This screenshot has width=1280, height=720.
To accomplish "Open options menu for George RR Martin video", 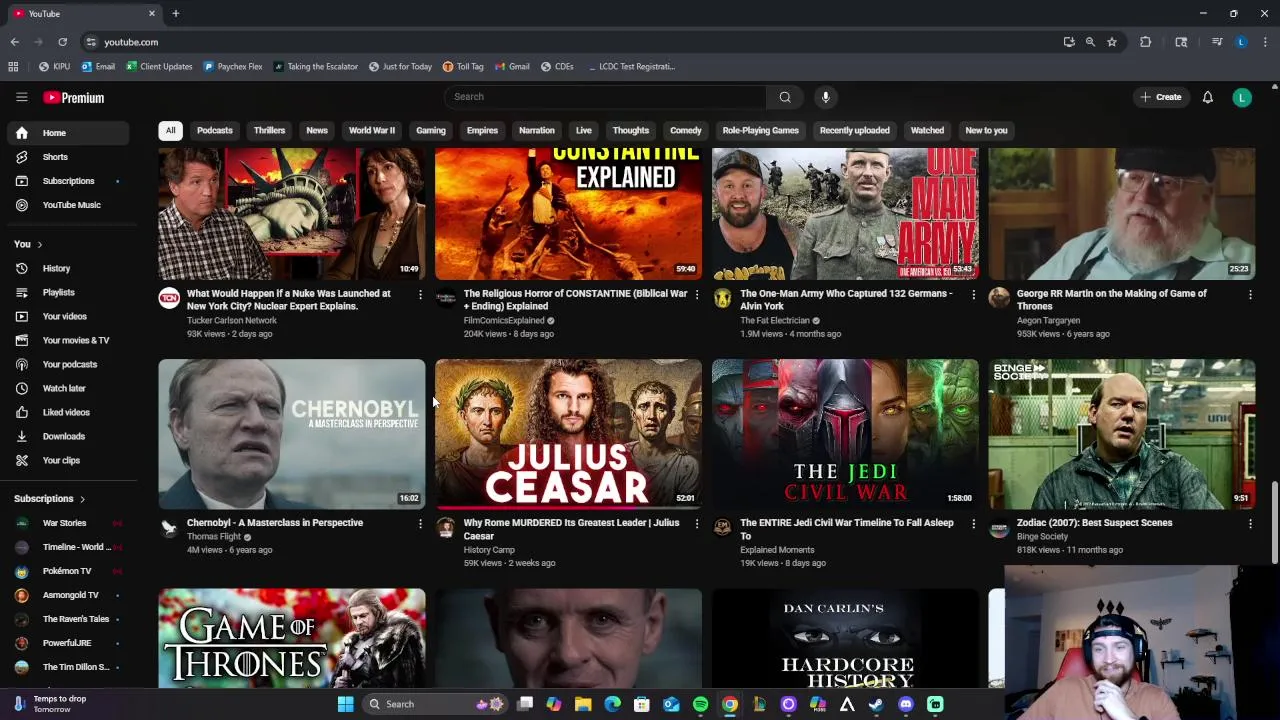I will (x=1250, y=294).
